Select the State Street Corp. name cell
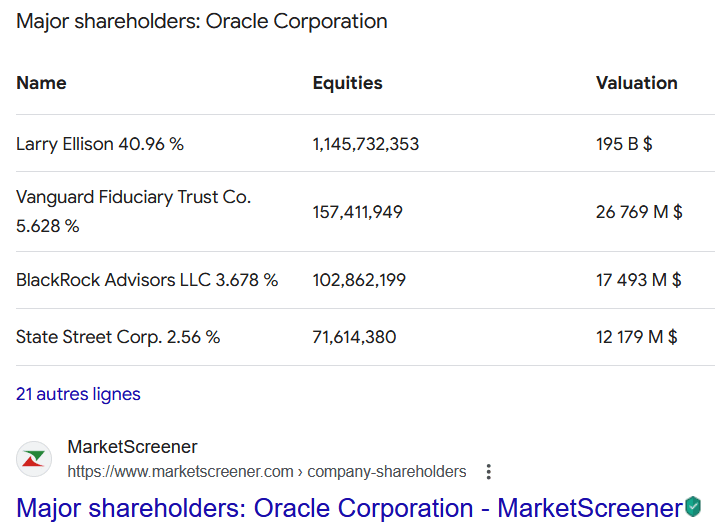The width and height of the screenshot is (715, 528). (x=118, y=337)
